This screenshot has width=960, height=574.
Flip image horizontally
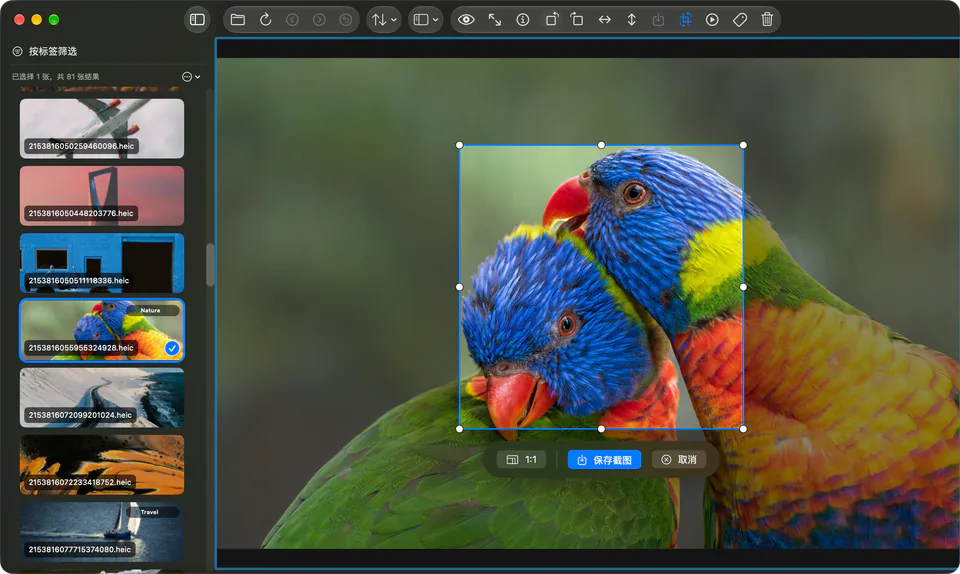point(604,20)
